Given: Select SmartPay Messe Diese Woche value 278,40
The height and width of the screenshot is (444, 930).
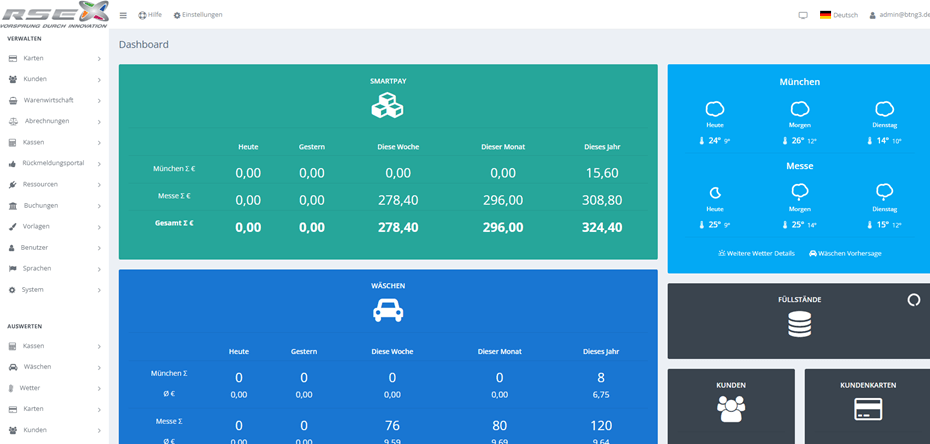Looking at the screenshot, I should [398, 200].
